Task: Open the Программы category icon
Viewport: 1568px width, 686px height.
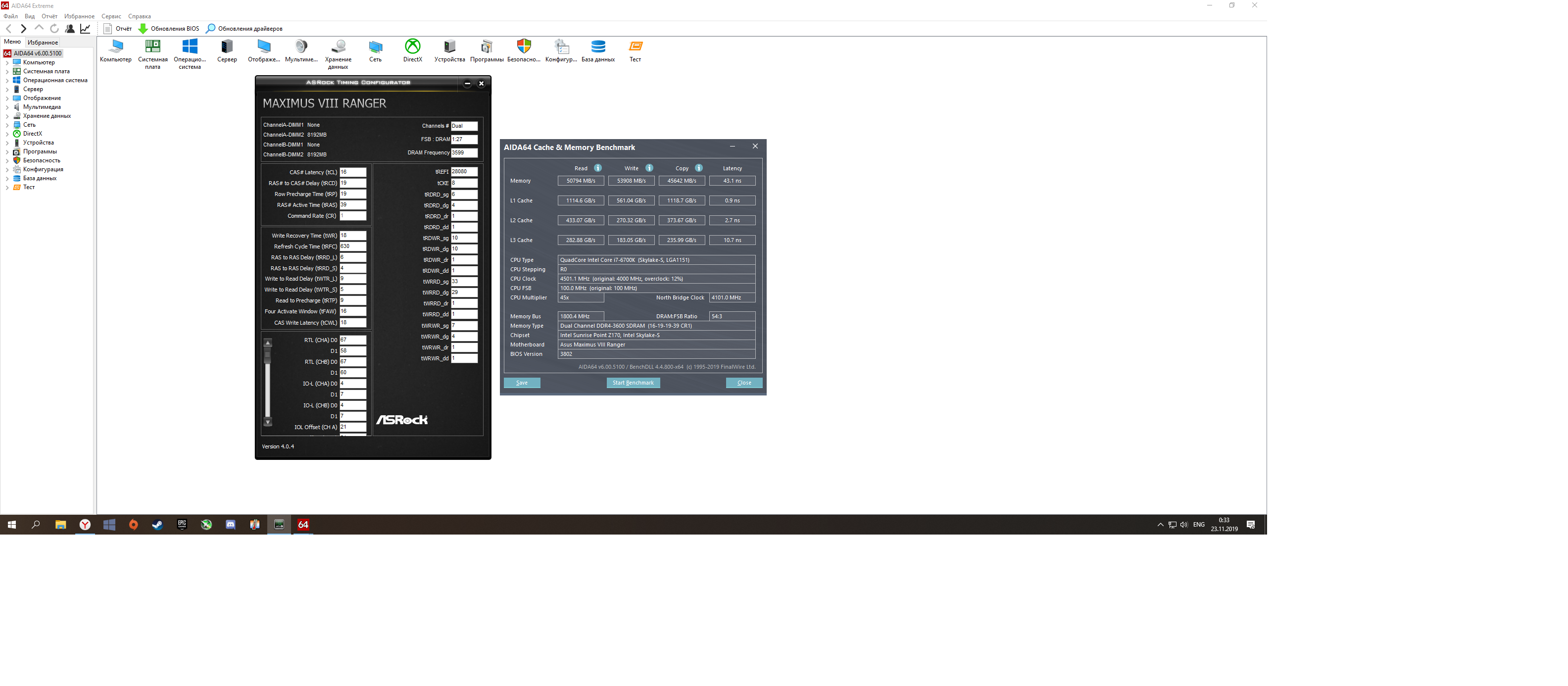Action: click(487, 47)
